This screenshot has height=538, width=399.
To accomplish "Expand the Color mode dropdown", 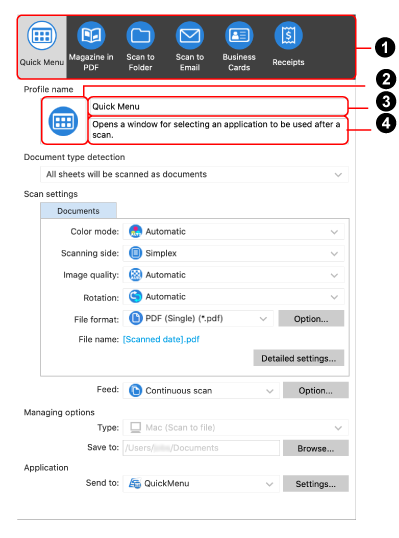I will [233, 232].
